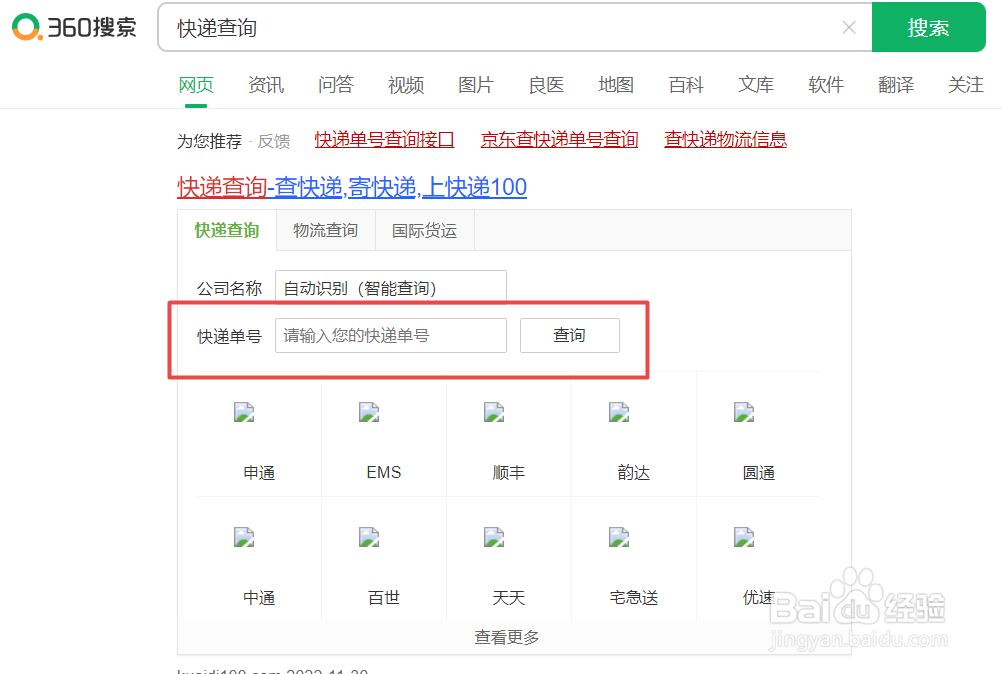Select the 中通 courier logo icon

[244, 538]
